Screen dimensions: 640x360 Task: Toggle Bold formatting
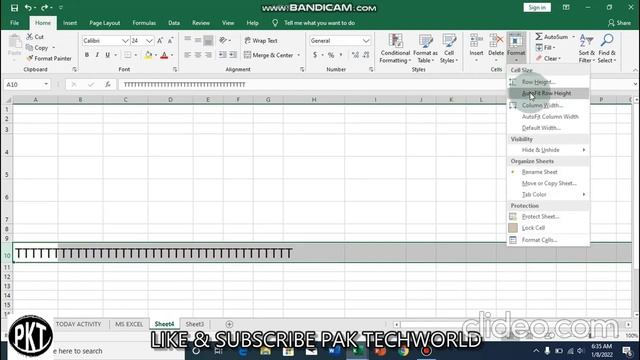pyautogui.click(x=87, y=55)
